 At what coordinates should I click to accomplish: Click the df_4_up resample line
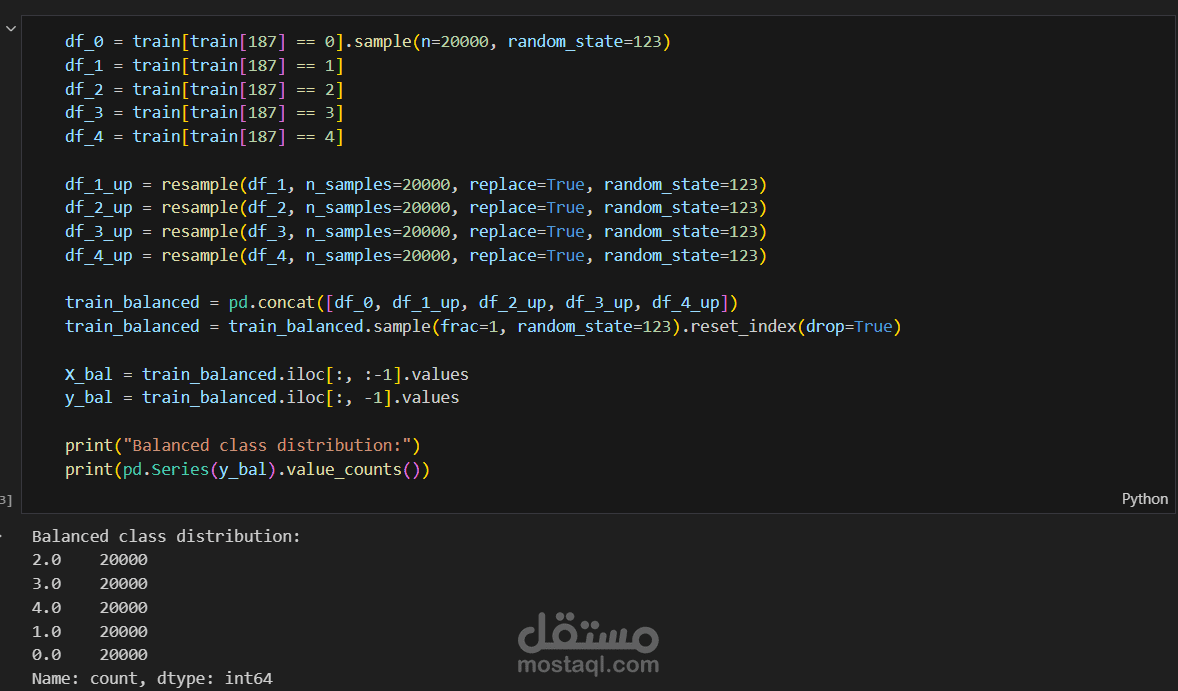[415, 256]
